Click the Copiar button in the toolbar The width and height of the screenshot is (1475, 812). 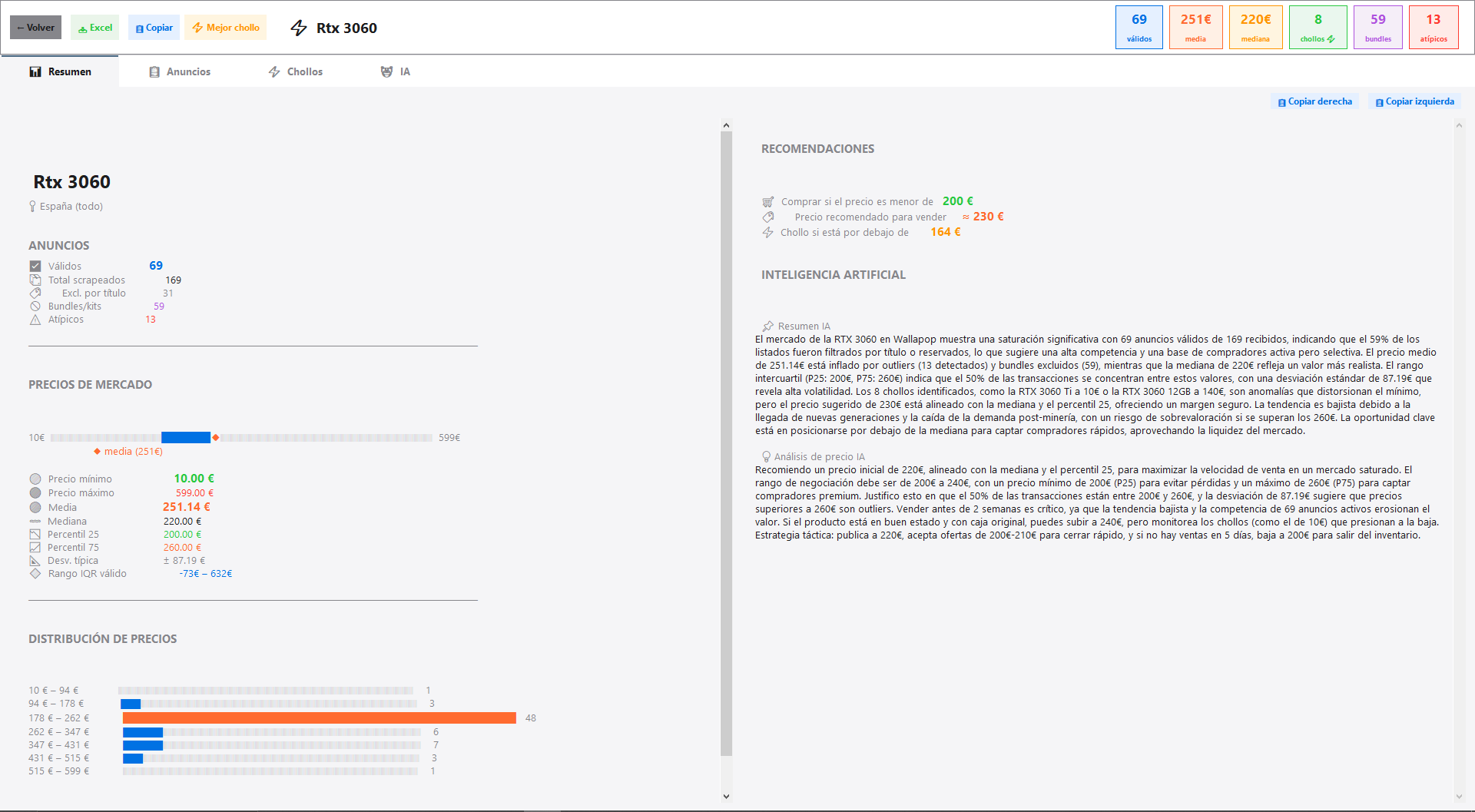point(154,28)
